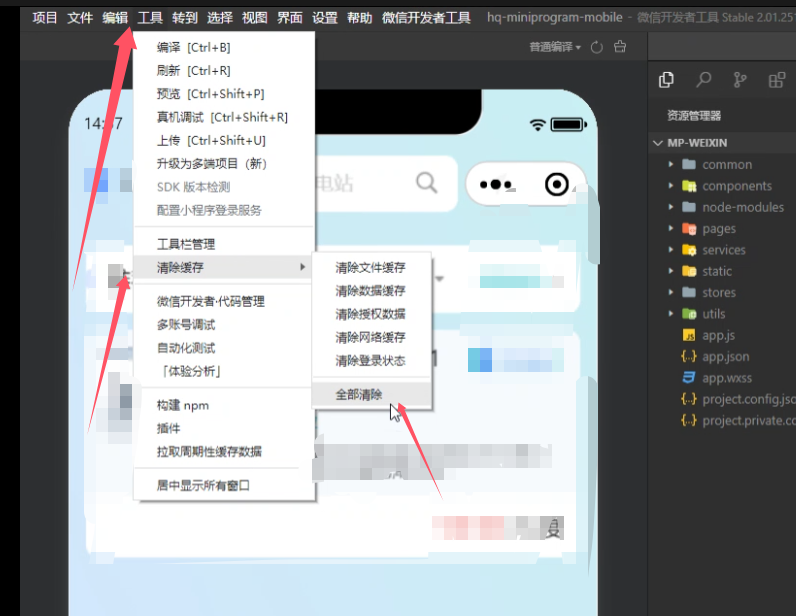This screenshot has height=616, width=796.
Task: Select 自动化测试 menu entry
Action: 224,348
